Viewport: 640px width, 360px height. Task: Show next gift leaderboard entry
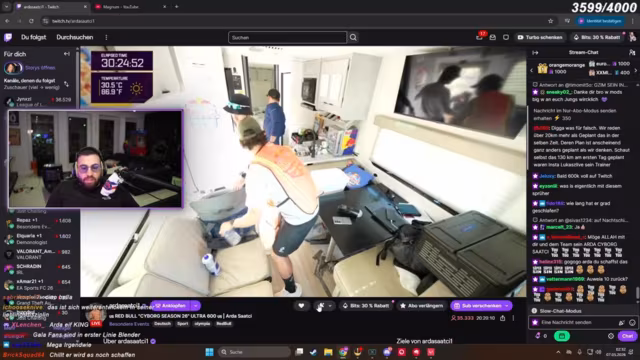(636, 70)
